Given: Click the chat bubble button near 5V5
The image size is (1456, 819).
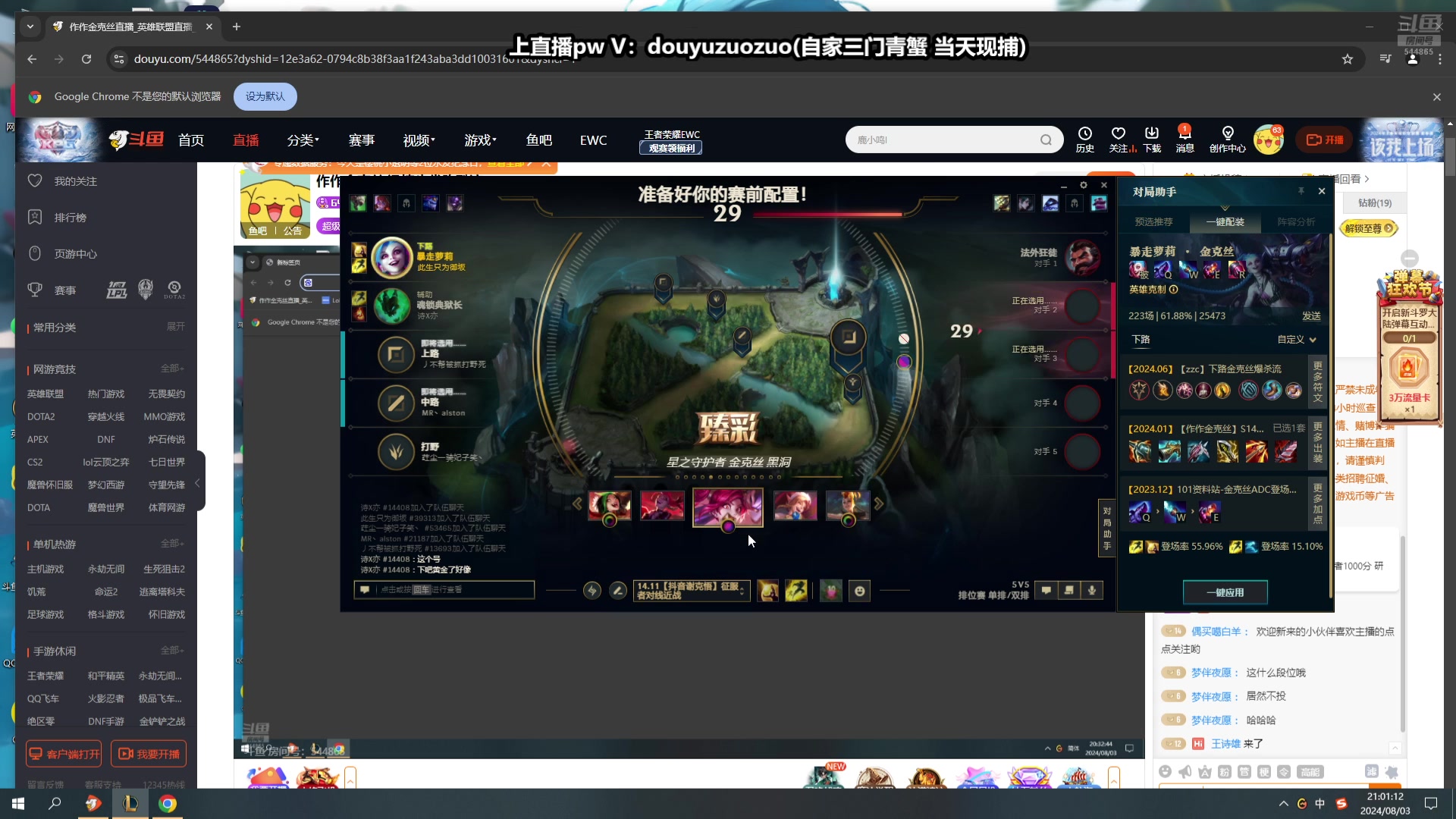Looking at the screenshot, I should pyautogui.click(x=1046, y=590).
